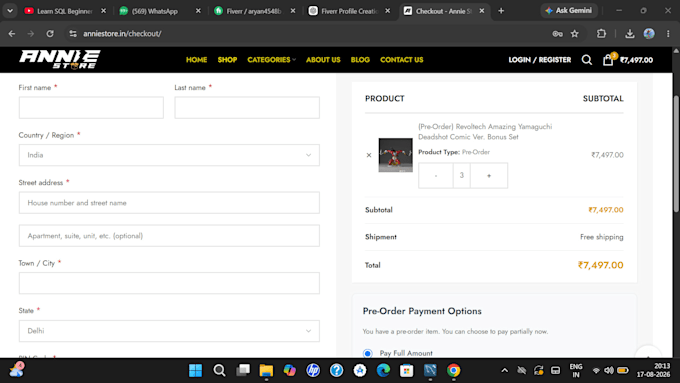Open the Contact Us page
Viewport: 680px width, 383px height.
point(402,60)
